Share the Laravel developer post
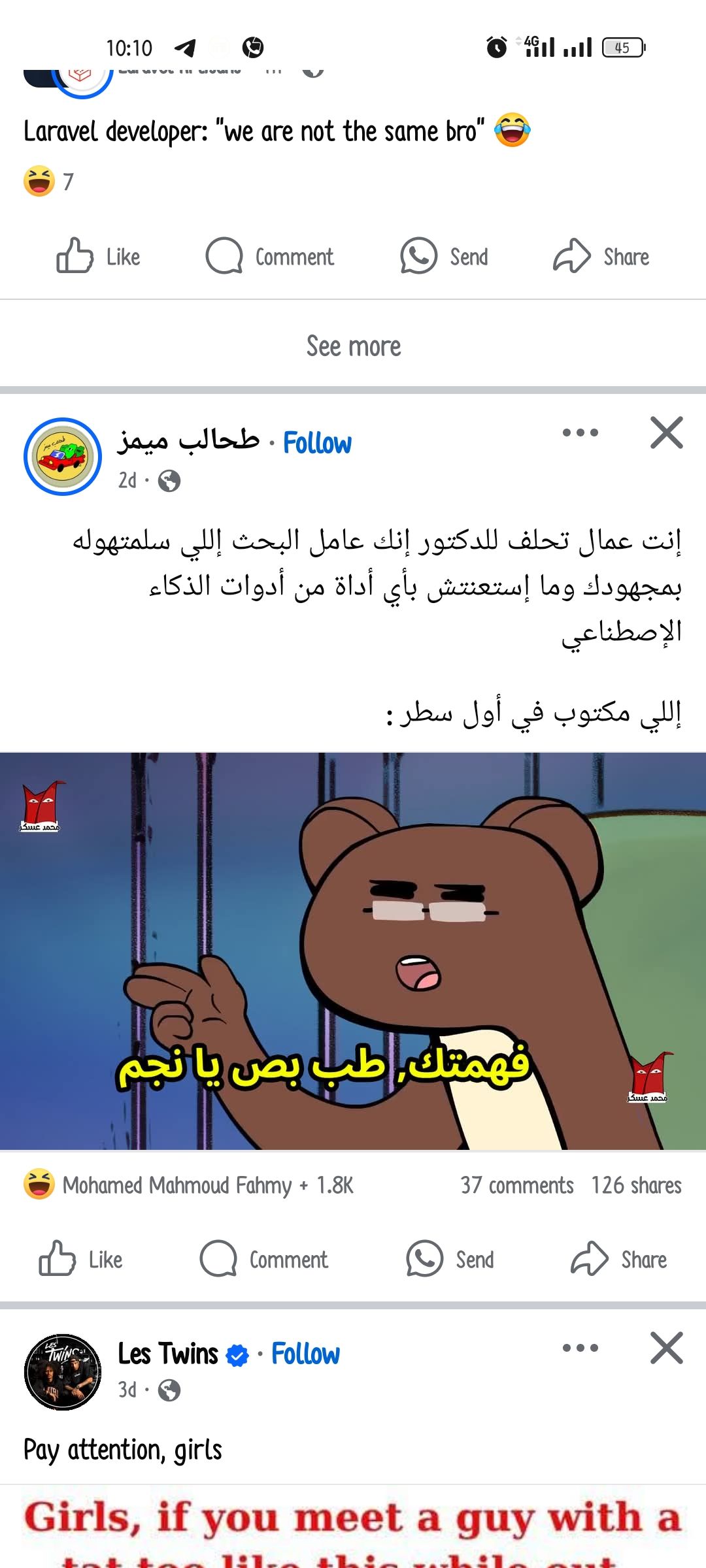This screenshot has height=1568, width=706. pyautogui.click(x=601, y=256)
